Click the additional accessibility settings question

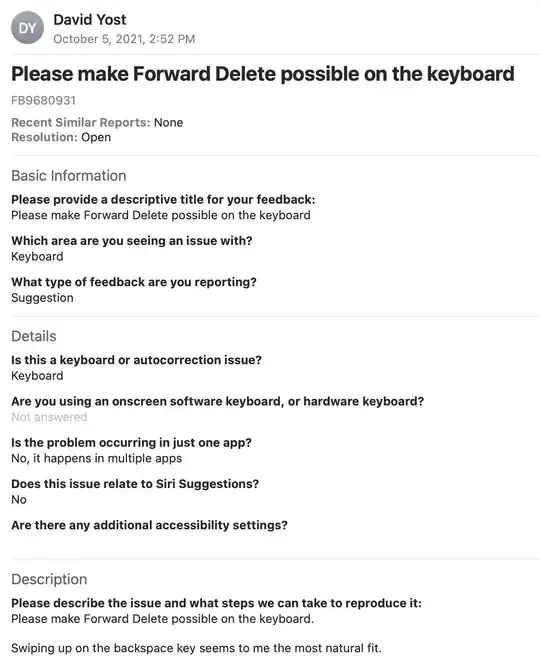click(150, 525)
